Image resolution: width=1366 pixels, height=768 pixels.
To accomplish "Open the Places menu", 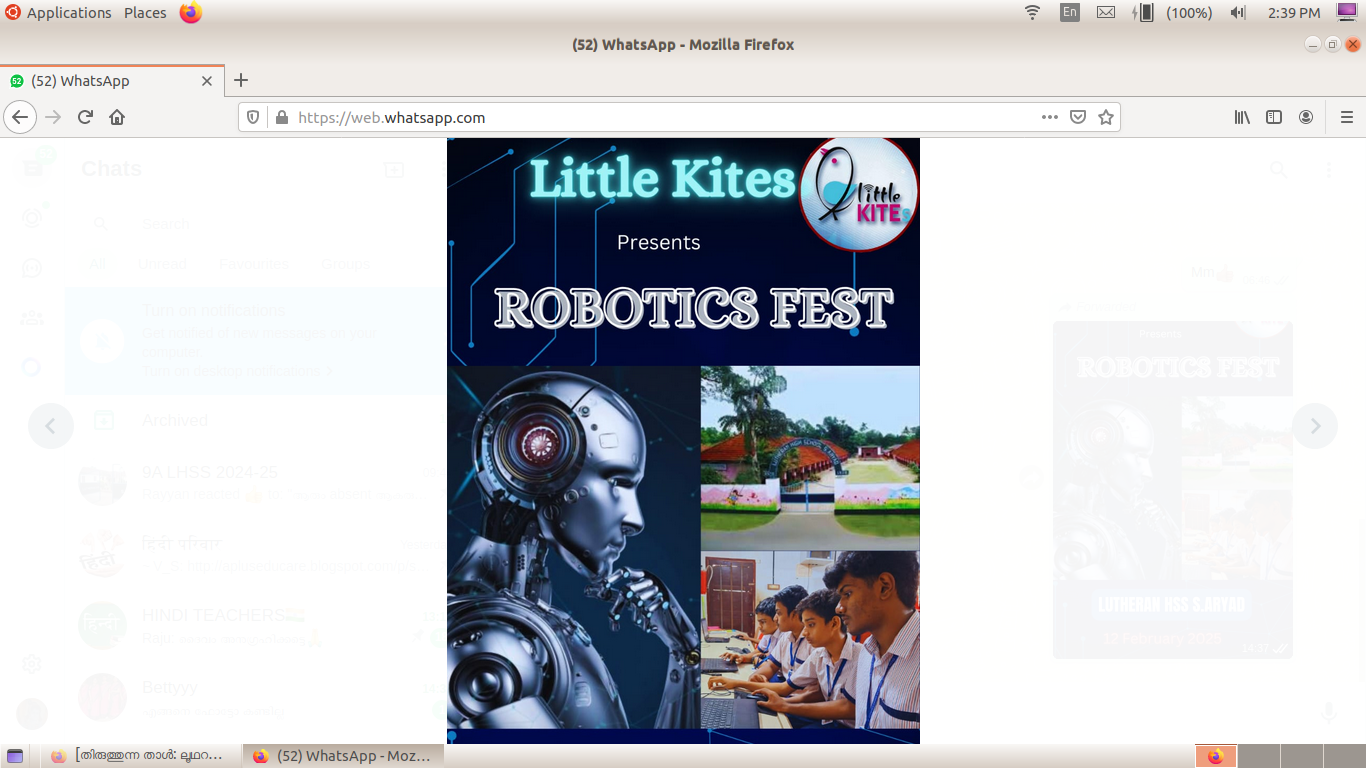I will [145, 13].
